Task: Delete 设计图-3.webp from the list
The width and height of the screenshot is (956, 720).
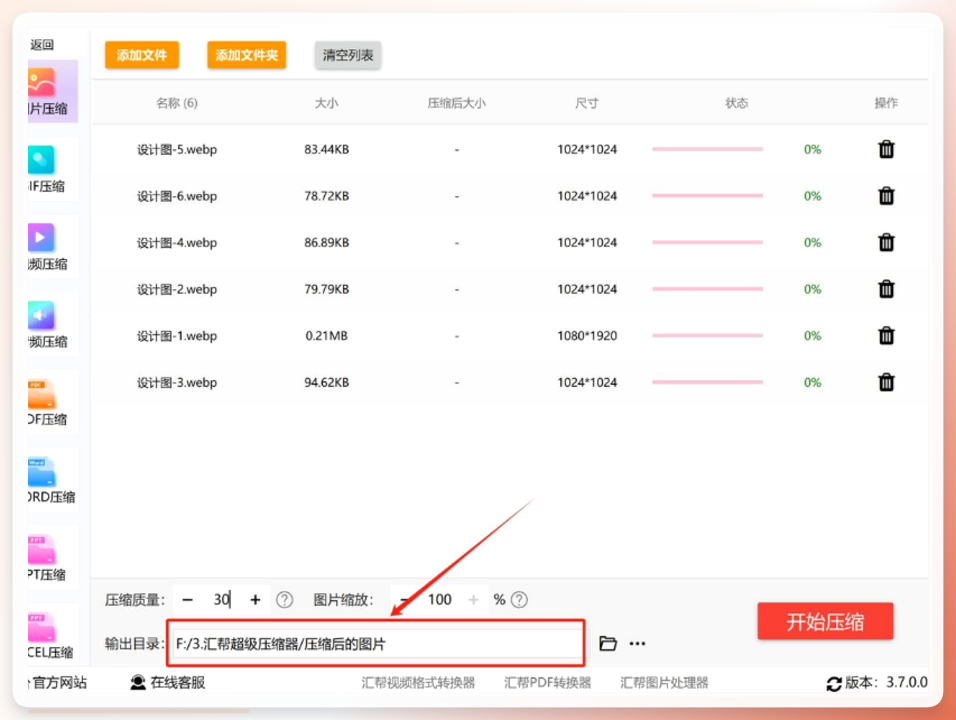Action: (886, 382)
